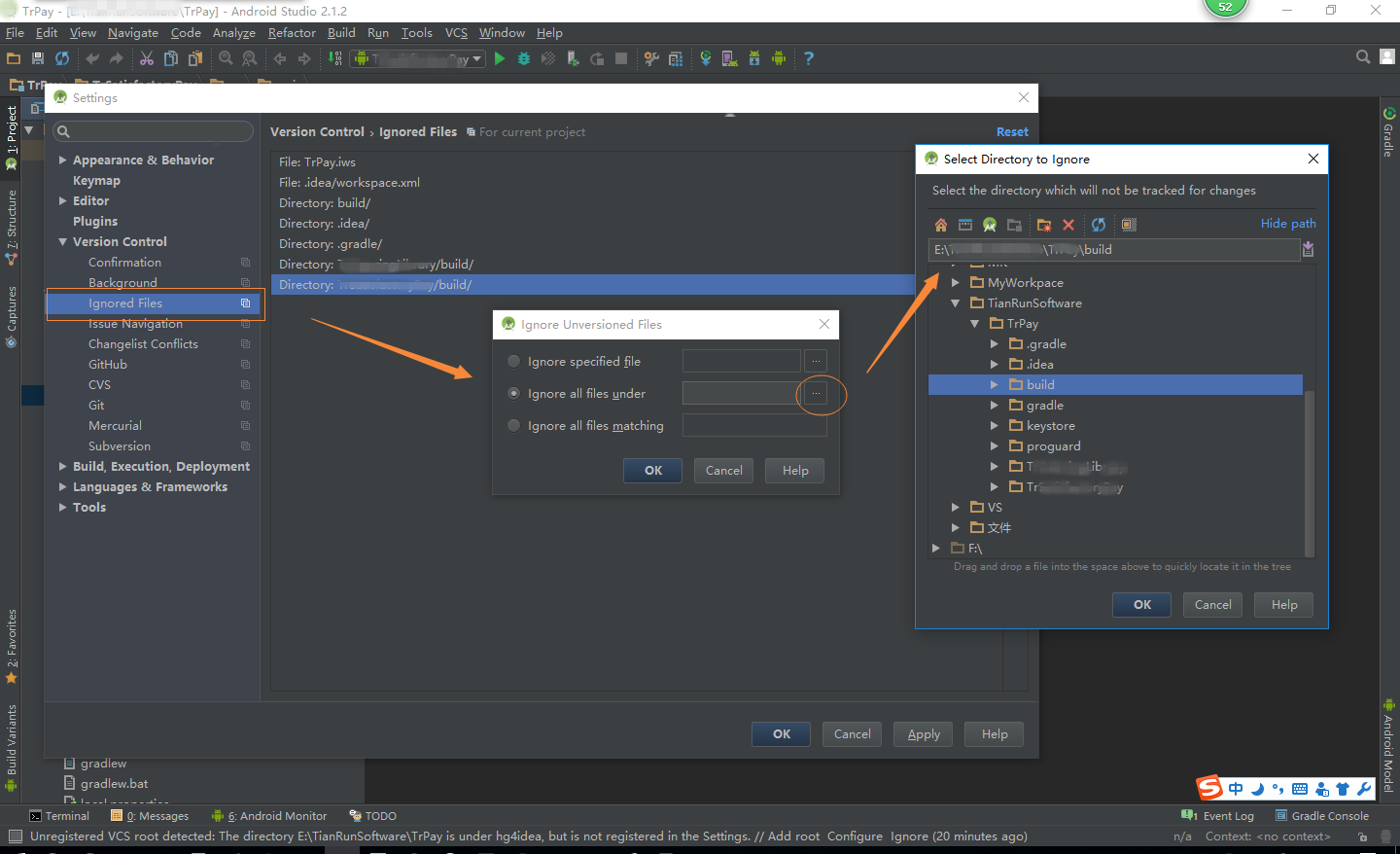Open the Terminal tool window tab
1400x854 pixels.
coord(59,816)
